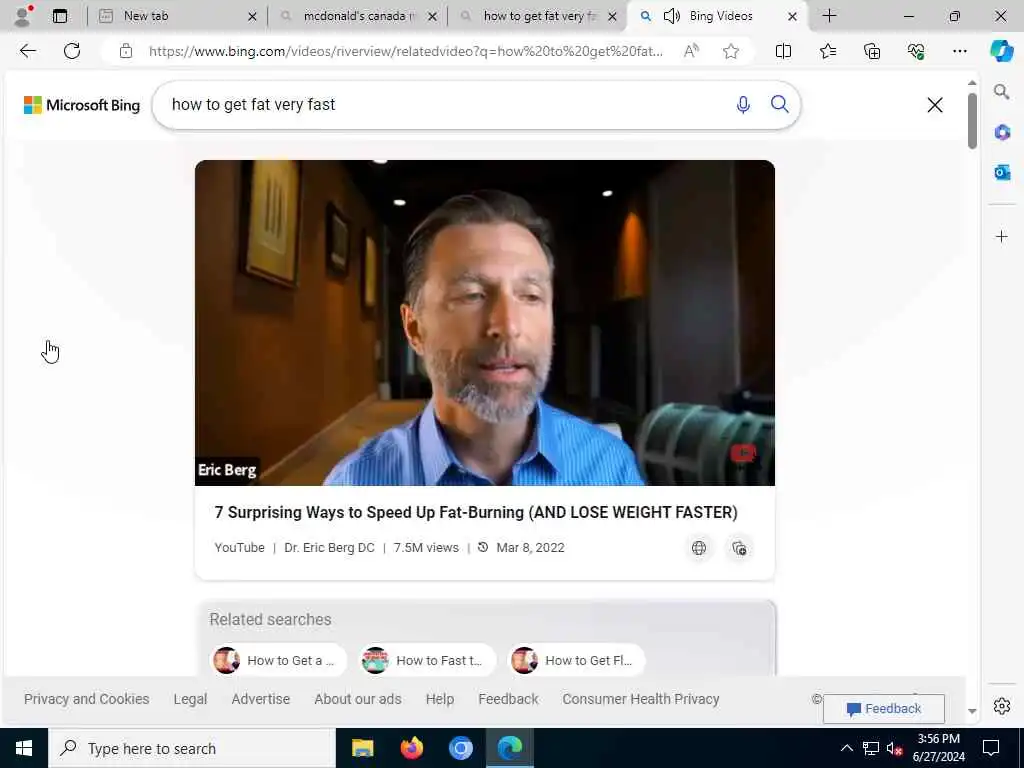The height and width of the screenshot is (768, 1024).
Task: Click Microsoft Bing logo
Action: click(x=82, y=105)
